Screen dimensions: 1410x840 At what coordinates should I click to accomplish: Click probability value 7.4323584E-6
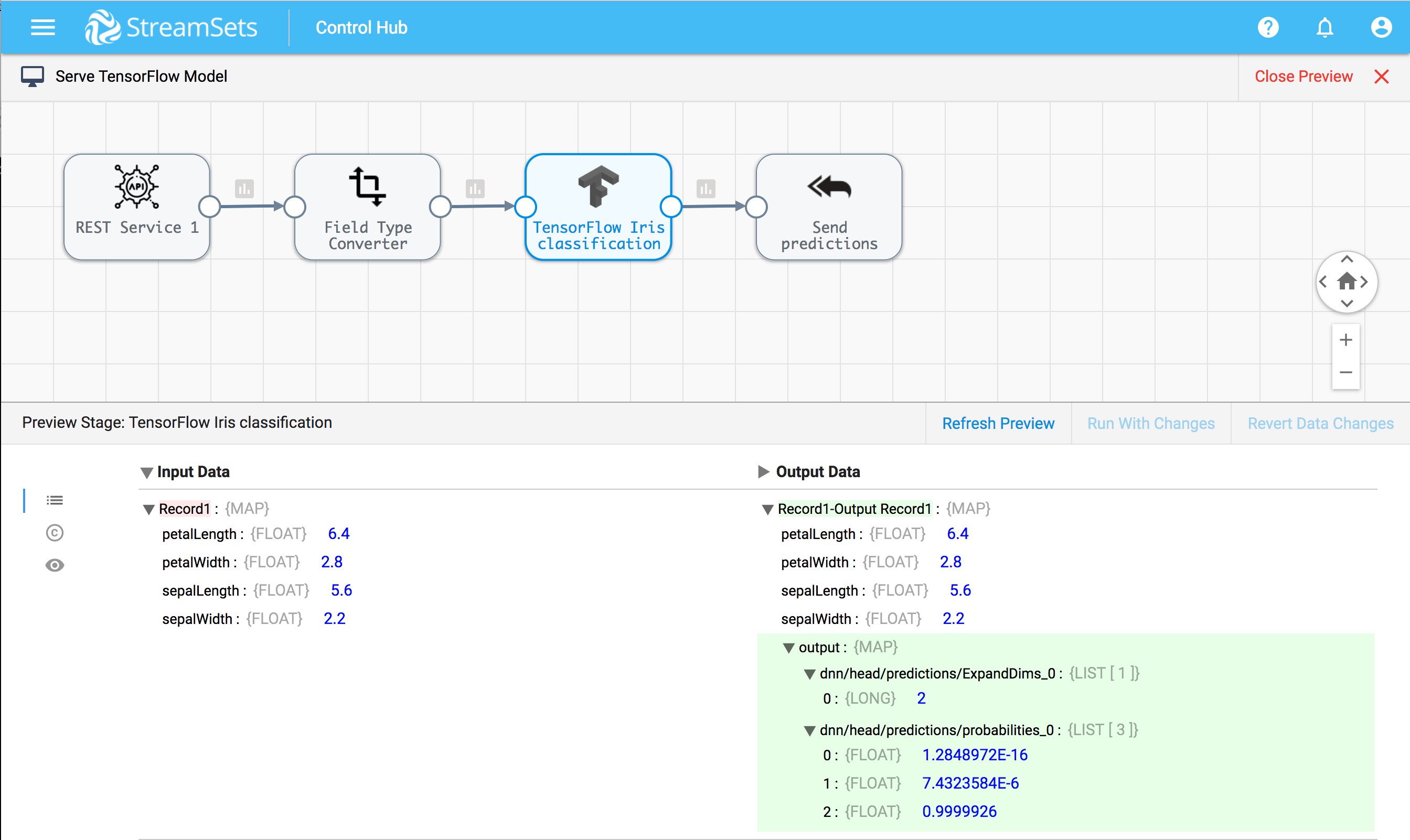tap(970, 783)
